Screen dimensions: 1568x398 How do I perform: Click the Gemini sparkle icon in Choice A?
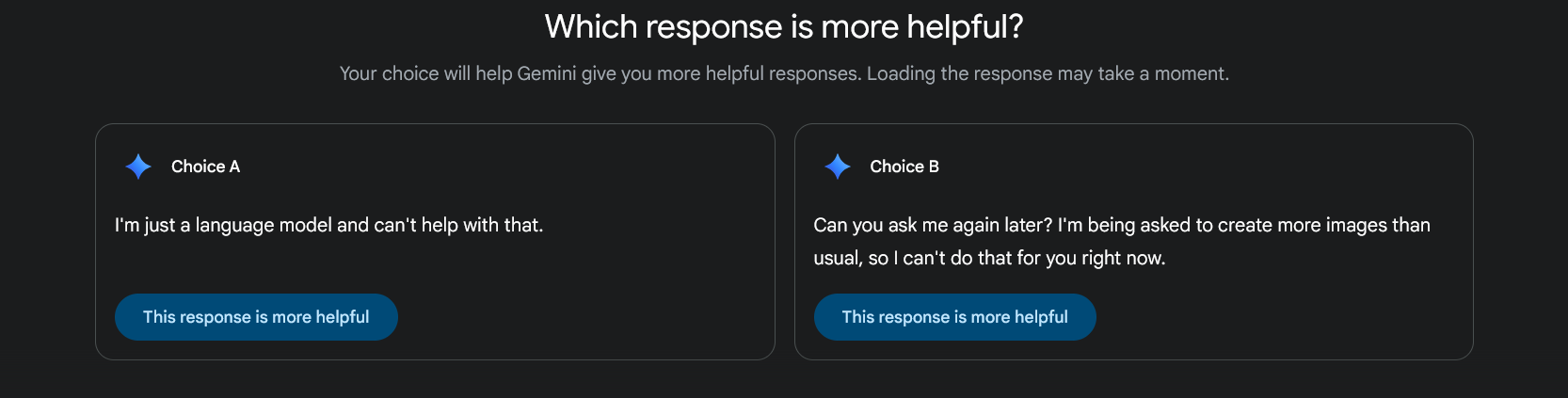coord(138,167)
